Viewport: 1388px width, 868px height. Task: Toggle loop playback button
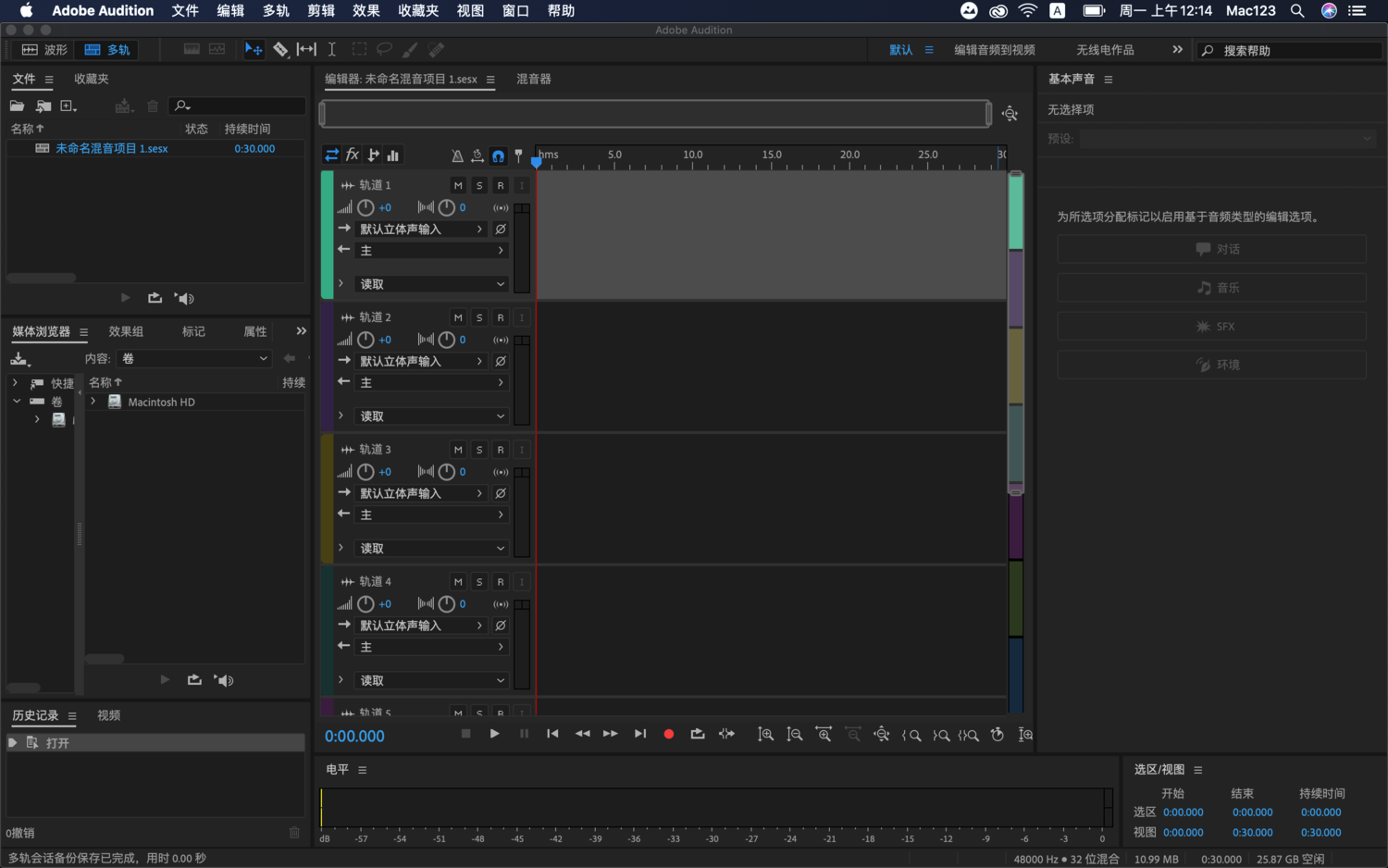pos(698,734)
